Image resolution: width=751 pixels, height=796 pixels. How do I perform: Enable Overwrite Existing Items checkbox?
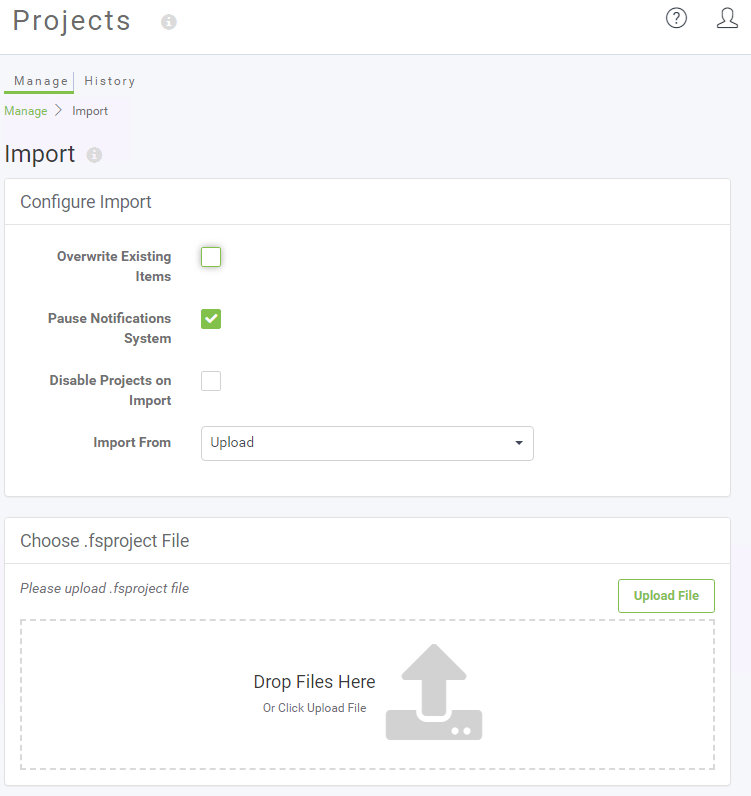[x=211, y=257]
